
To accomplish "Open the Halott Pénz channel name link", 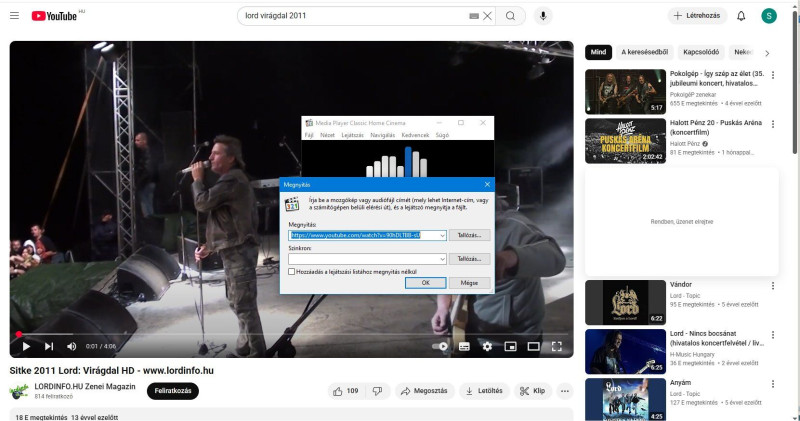I will coord(685,144).
